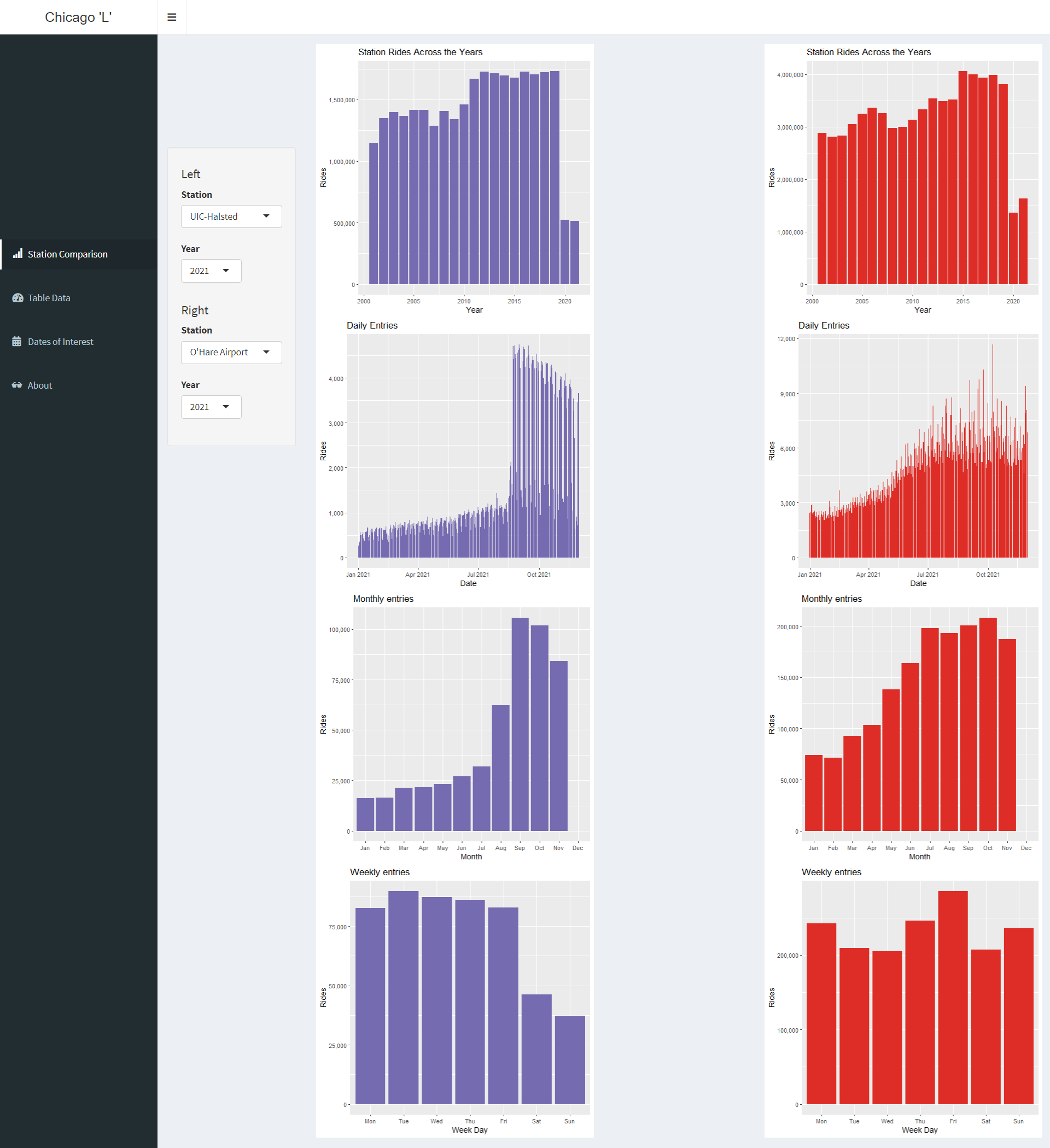Viewport: 1050px width, 1148px height.
Task: Expand the left Year selector set to 2021
Action: [211, 271]
